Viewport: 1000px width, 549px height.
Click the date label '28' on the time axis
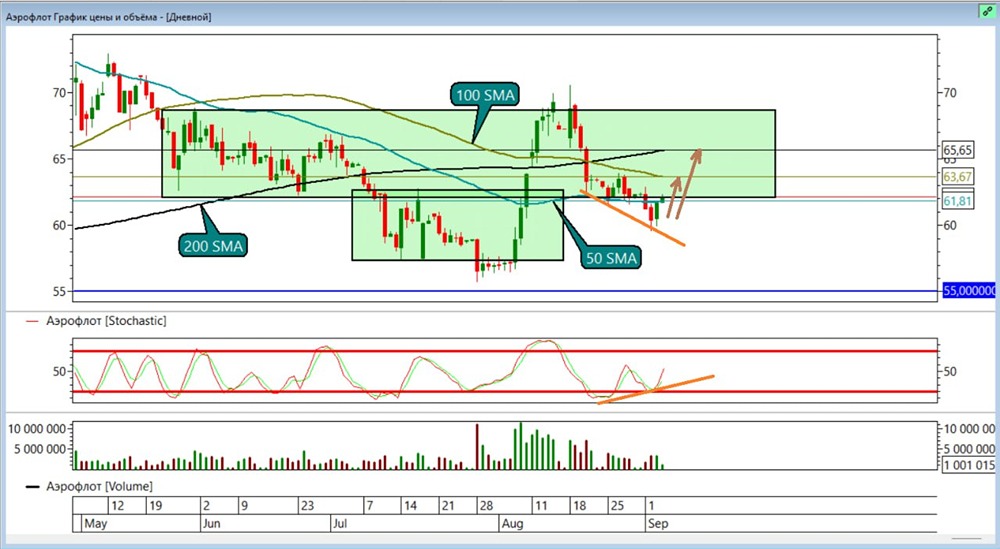click(486, 506)
